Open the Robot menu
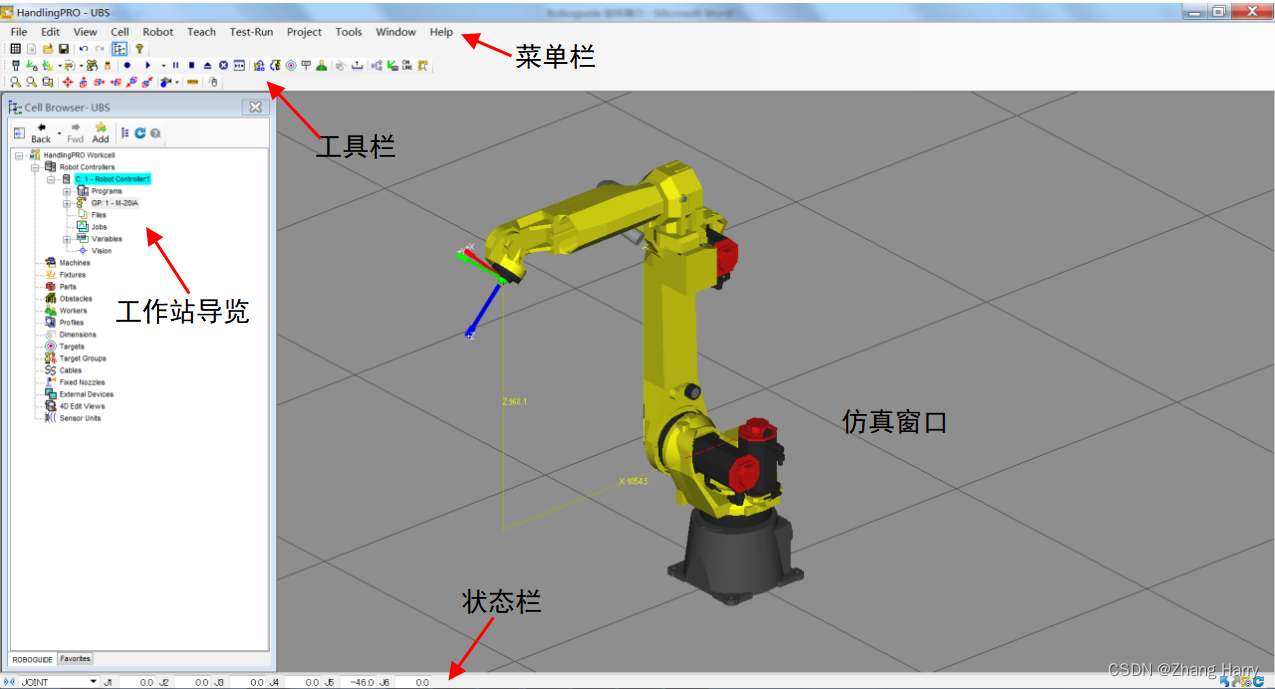Image resolution: width=1275 pixels, height=689 pixels. (158, 32)
